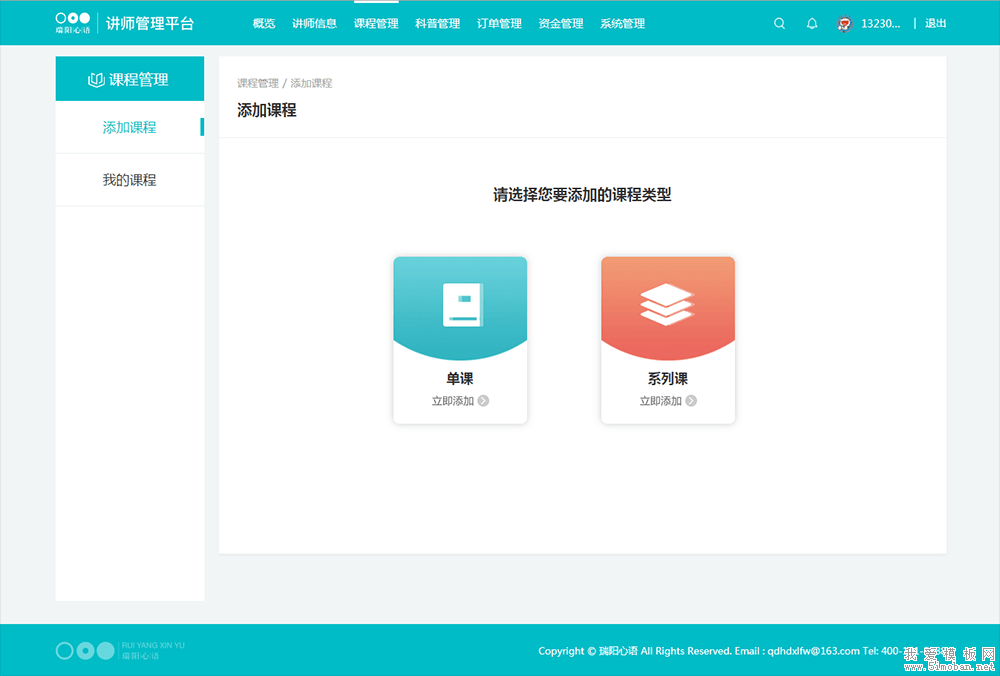The height and width of the screenshot is (676, 1000).
Task: Click the 课程管理 sidebar header icon
Action: pos(96,80)
